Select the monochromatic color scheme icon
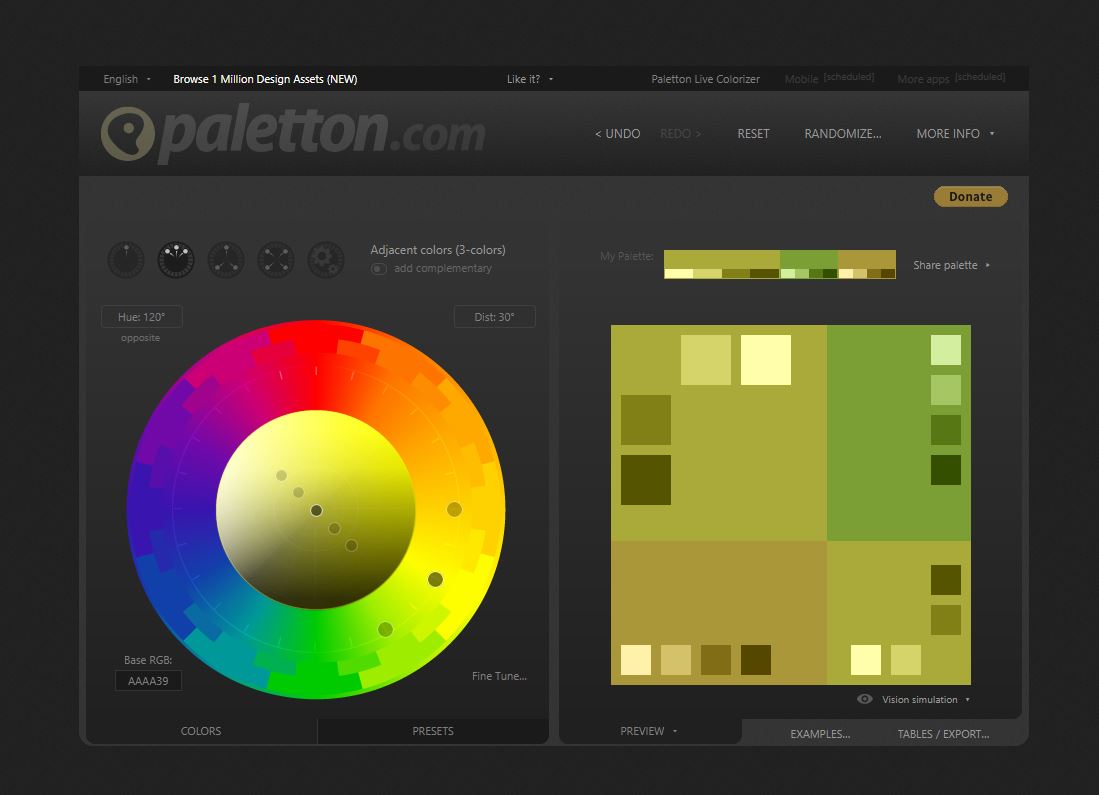This screenshot has width=1099, height=795. (126, 260)
